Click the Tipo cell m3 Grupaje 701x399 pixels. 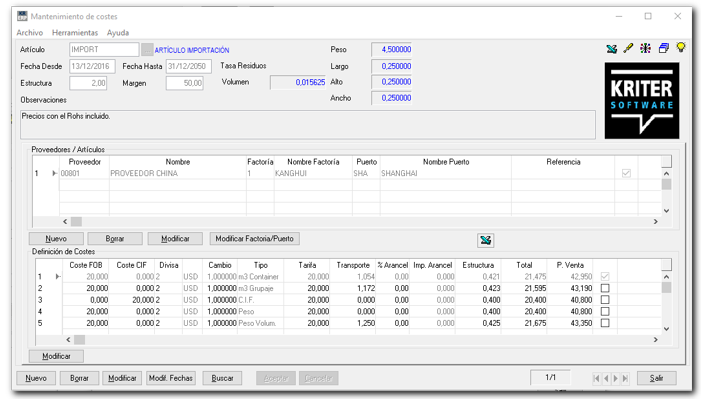[260, 288]
